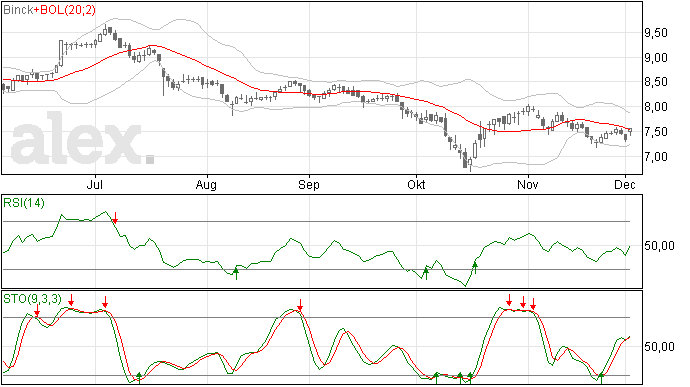Screen dimensions: 690x387
Task: Click the Nov month label
Action: tap(527, 184)
